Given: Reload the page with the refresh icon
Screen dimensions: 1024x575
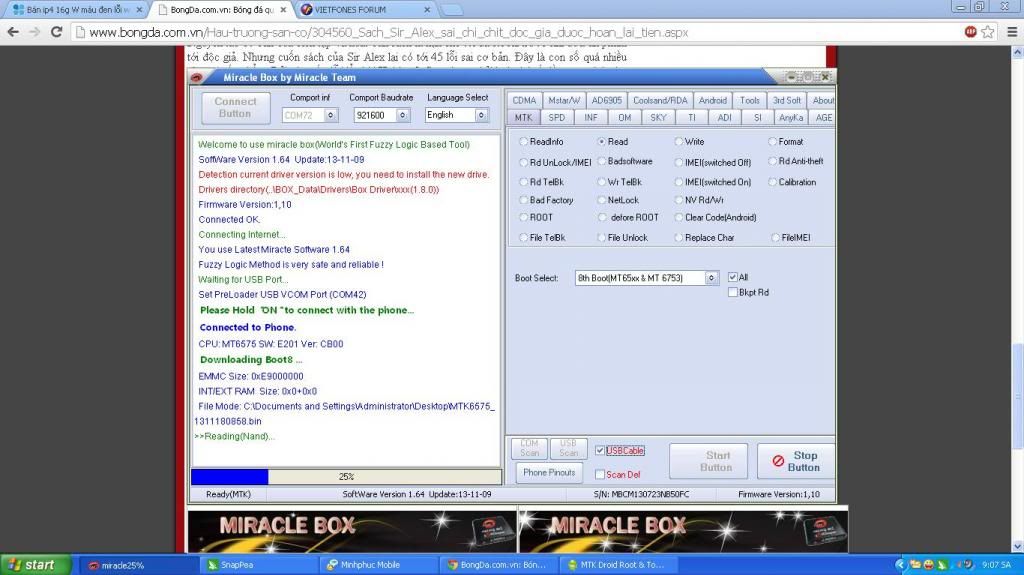Looking at the screenshot, I should tap(57, 32).
